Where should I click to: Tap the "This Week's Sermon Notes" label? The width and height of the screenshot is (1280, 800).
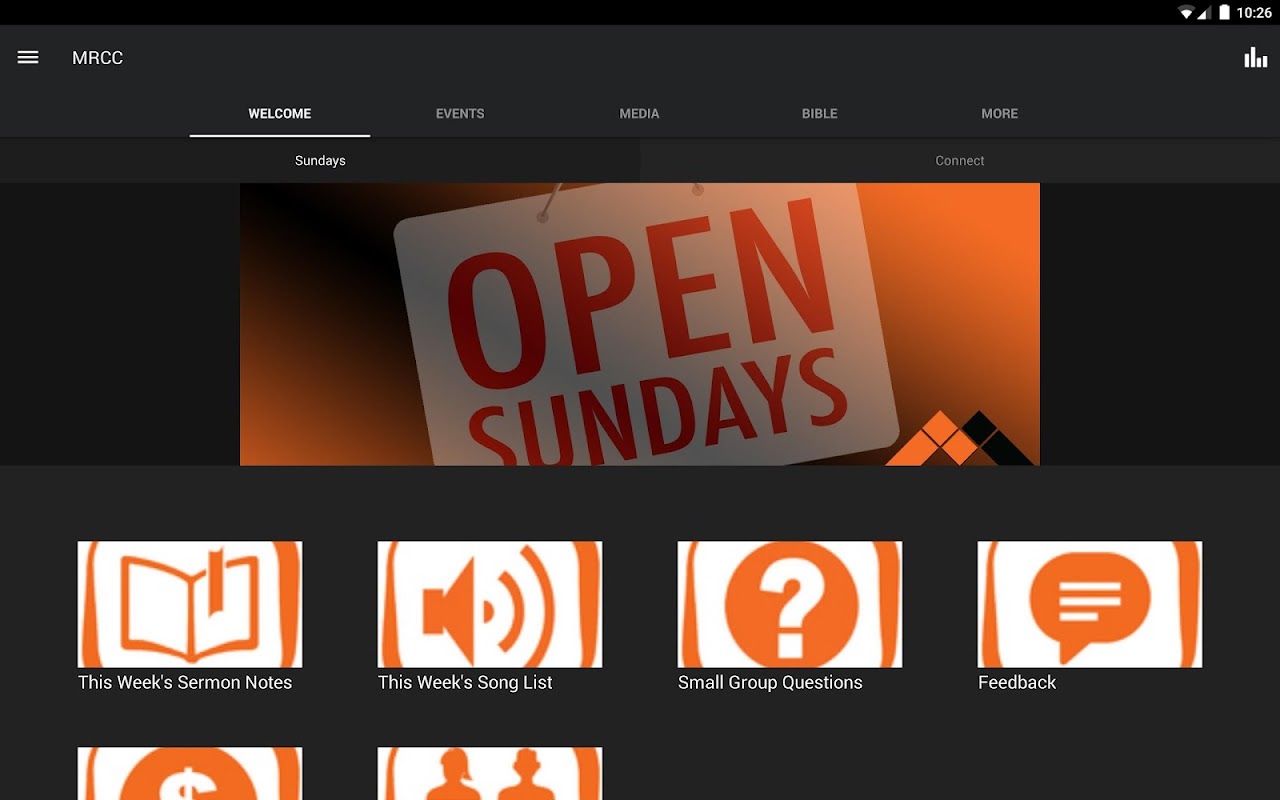pos(185,683)
